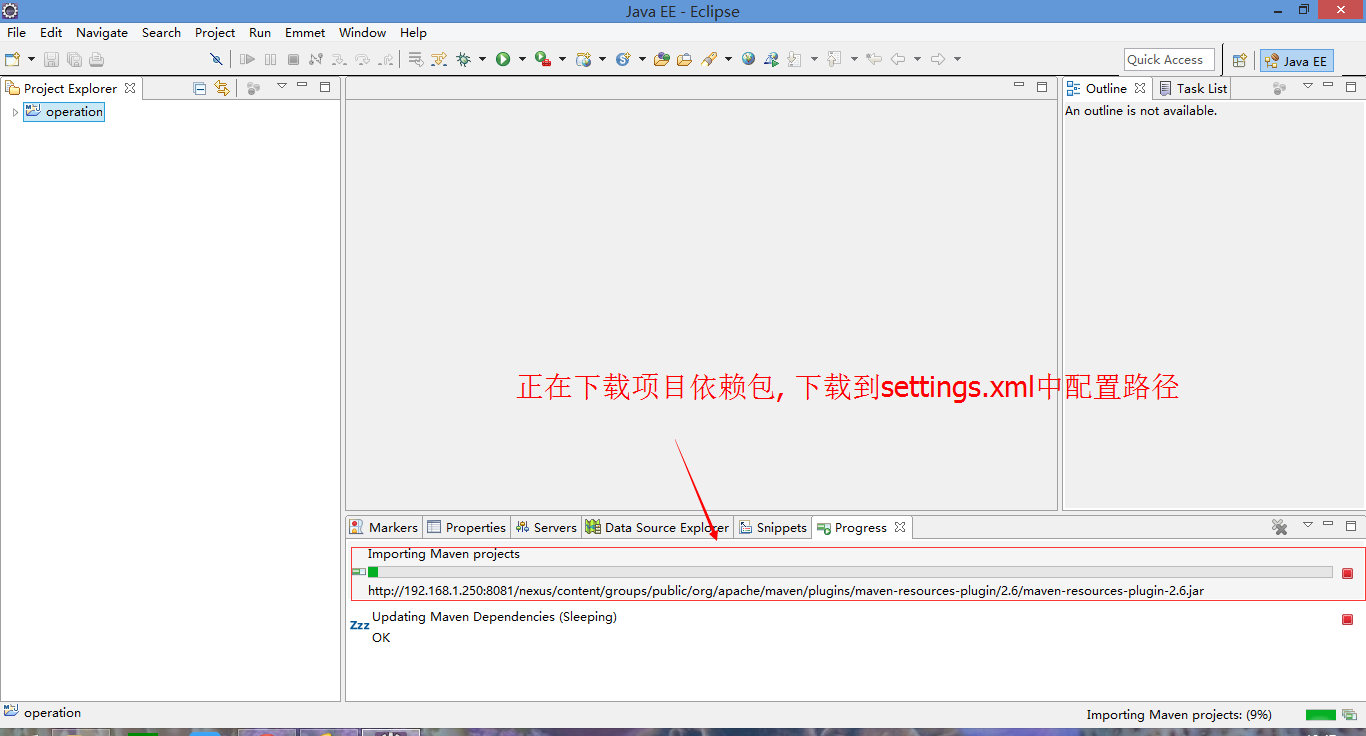Image resolution: width=1366 pixels, height=736 pixels.
Task: Switch to the Task List tab
Action: point(1192,88)
